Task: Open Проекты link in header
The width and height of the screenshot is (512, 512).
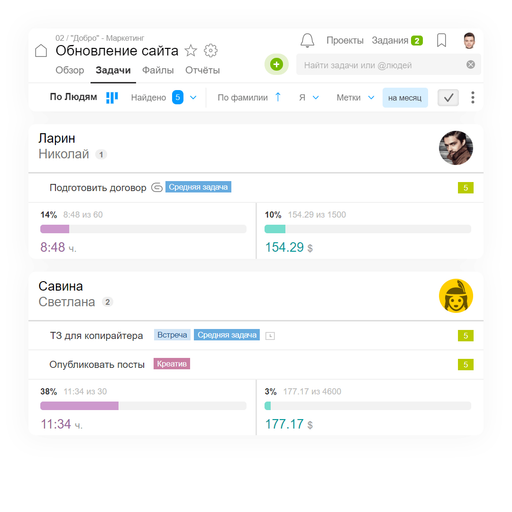Action: 345,41
